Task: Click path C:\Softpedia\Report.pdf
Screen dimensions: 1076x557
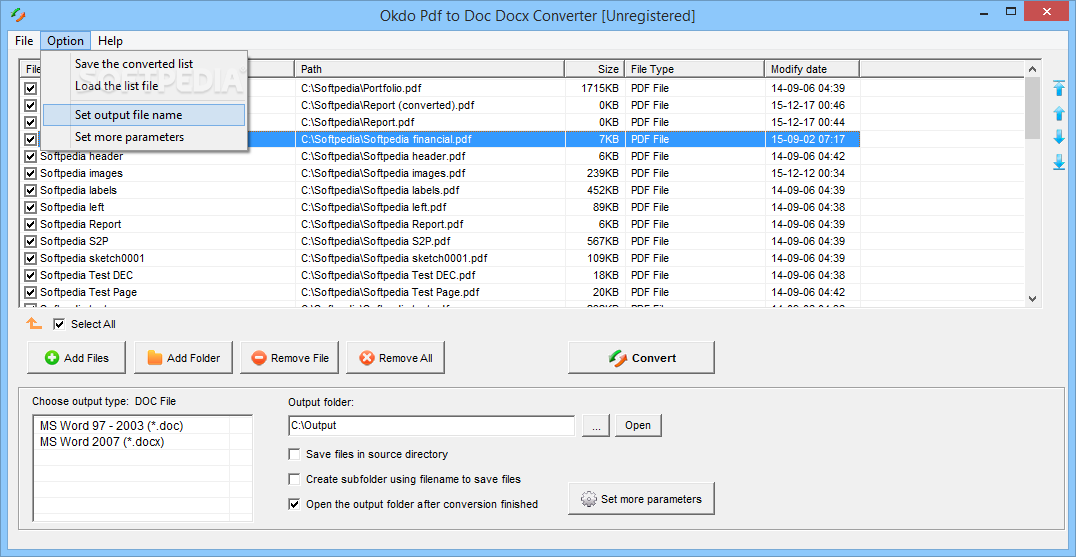Action: tap(358, 123)
